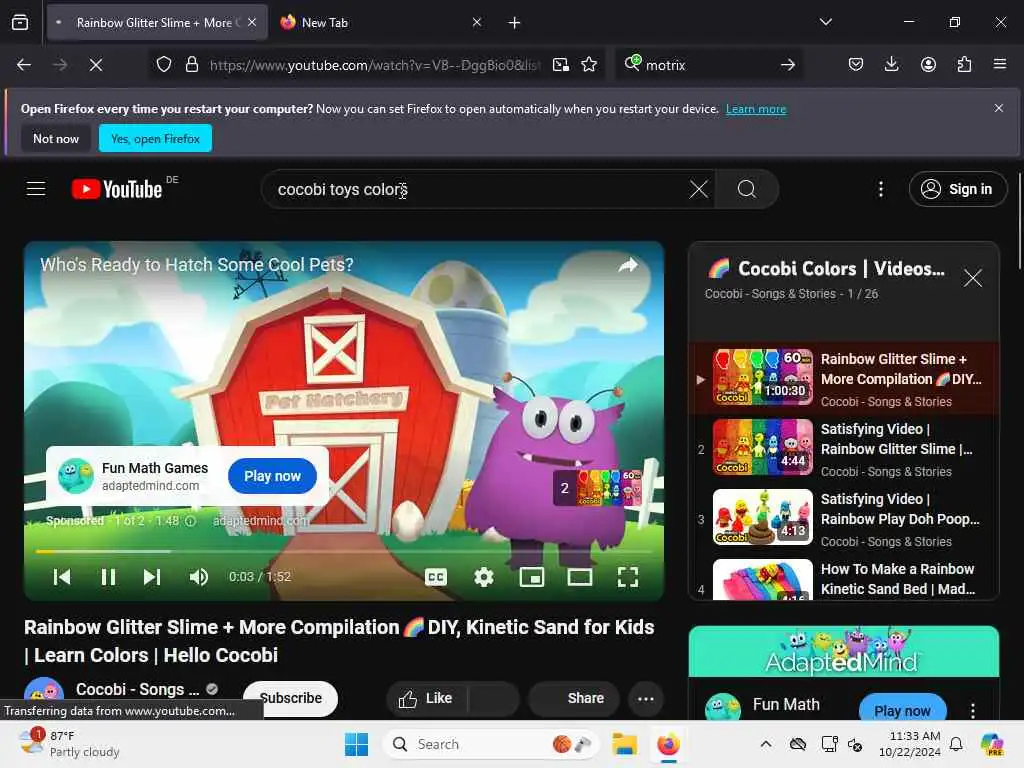Open the Windows Start menu

pyautogui.click(x=357, y=744)
